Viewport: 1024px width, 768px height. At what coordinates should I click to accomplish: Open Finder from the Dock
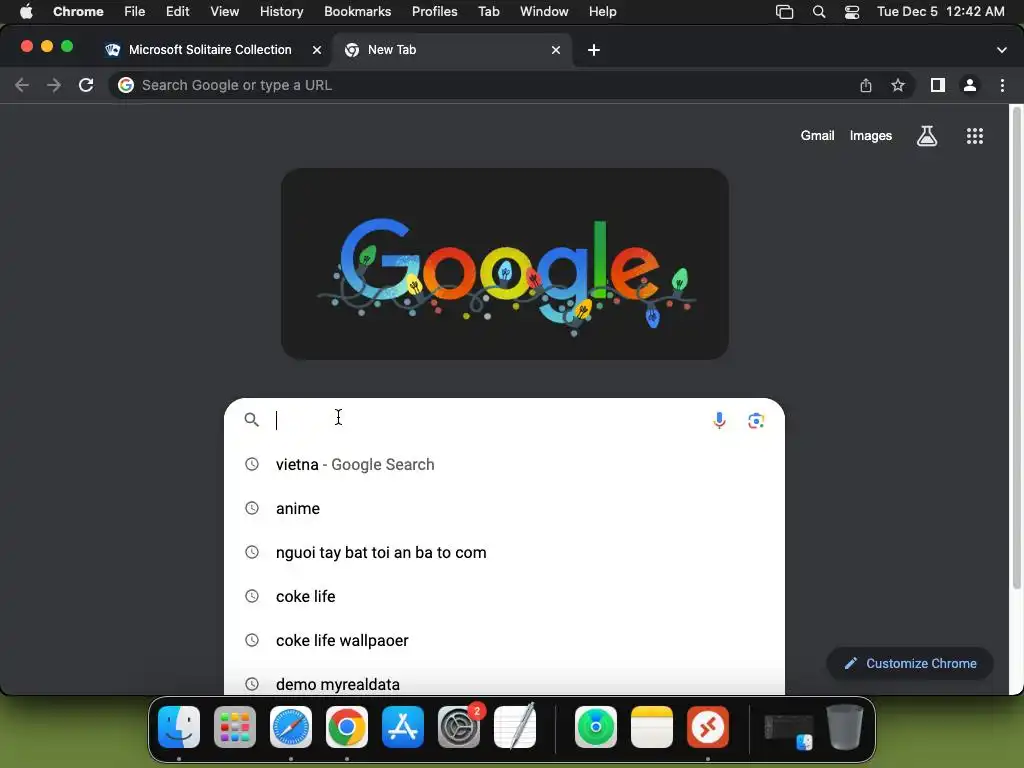(179, 727)
